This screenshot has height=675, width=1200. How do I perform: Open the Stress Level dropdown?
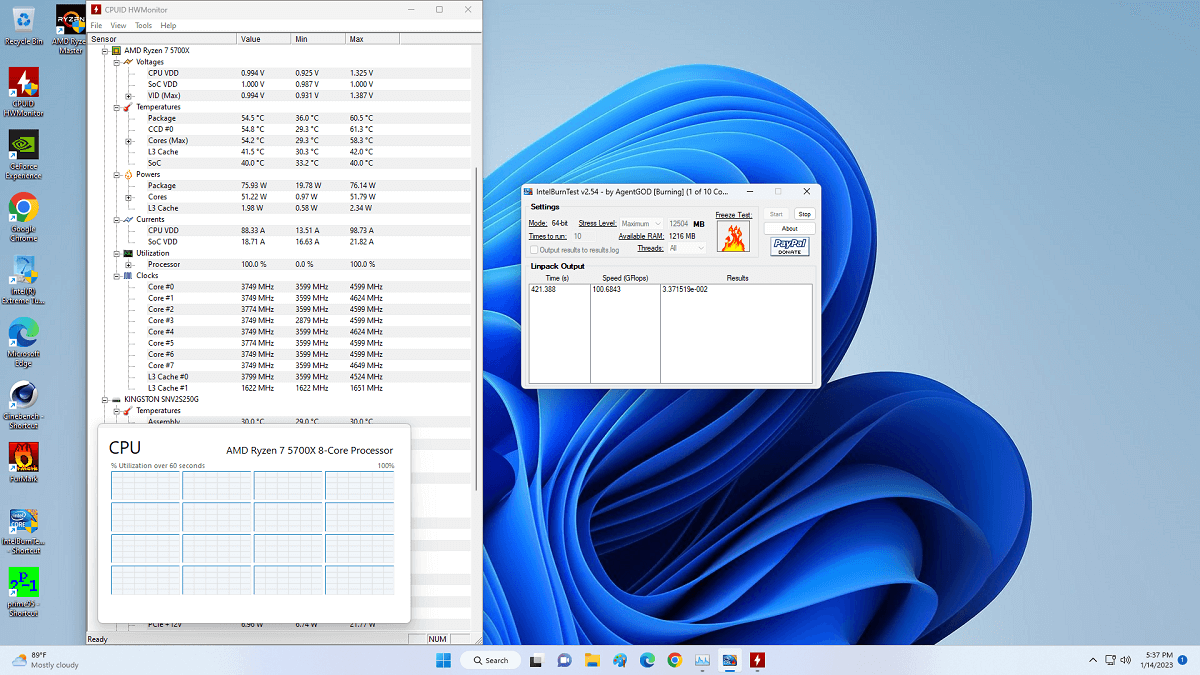click(x=641, y=224)
